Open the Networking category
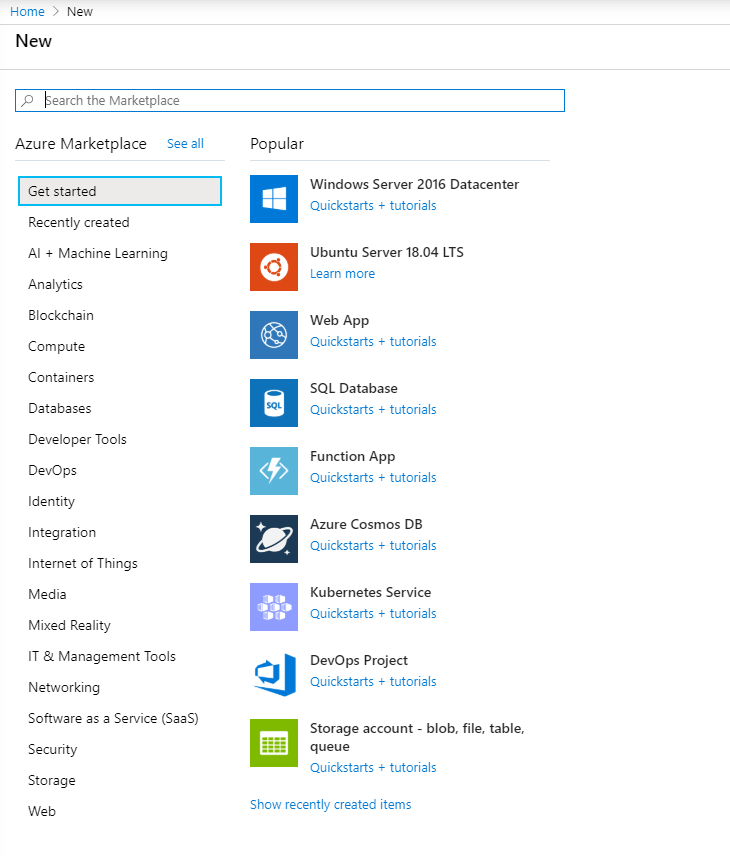The image size is (730, 856). coord(64,688)
